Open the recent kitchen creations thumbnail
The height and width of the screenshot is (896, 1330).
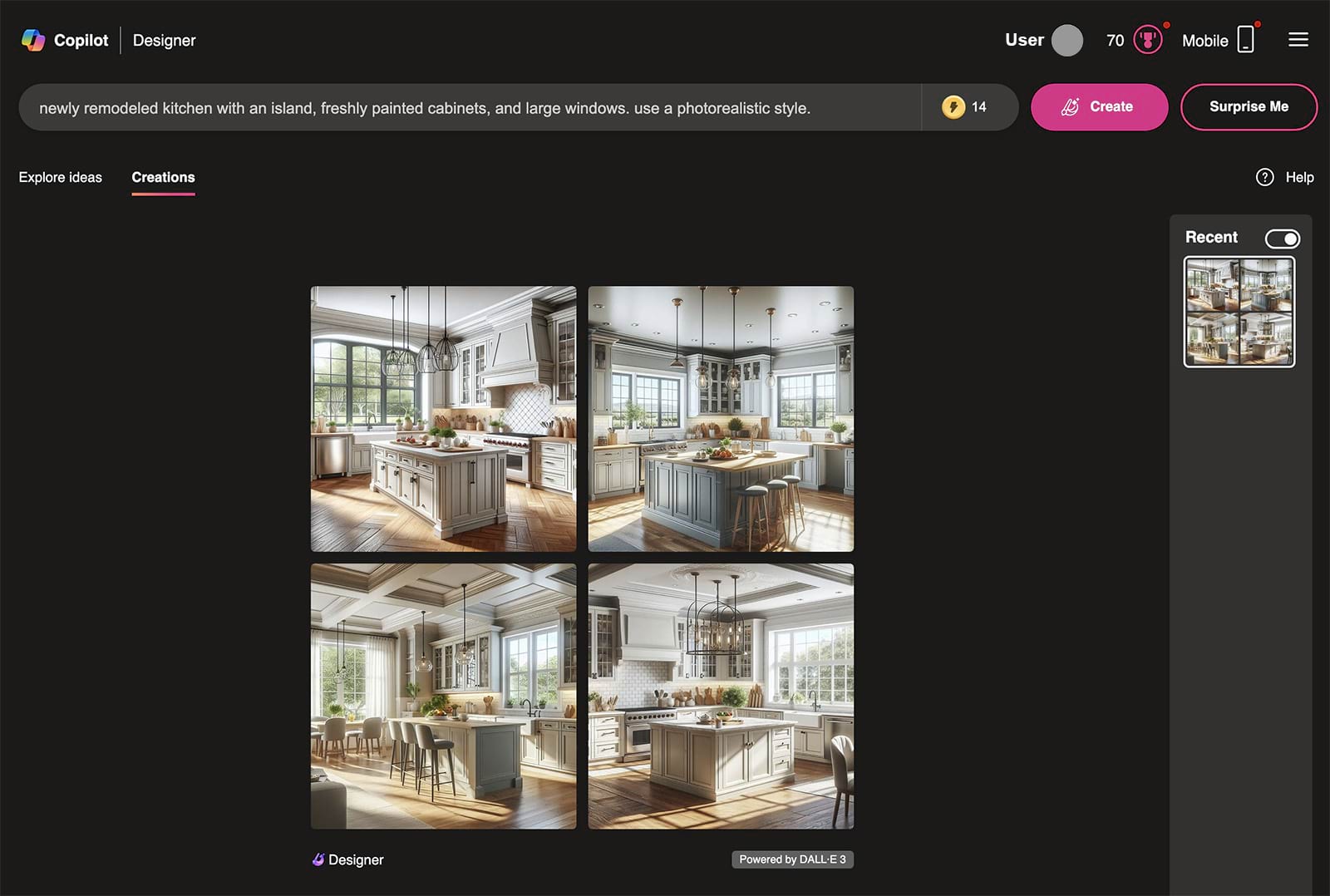(1239, 312)
